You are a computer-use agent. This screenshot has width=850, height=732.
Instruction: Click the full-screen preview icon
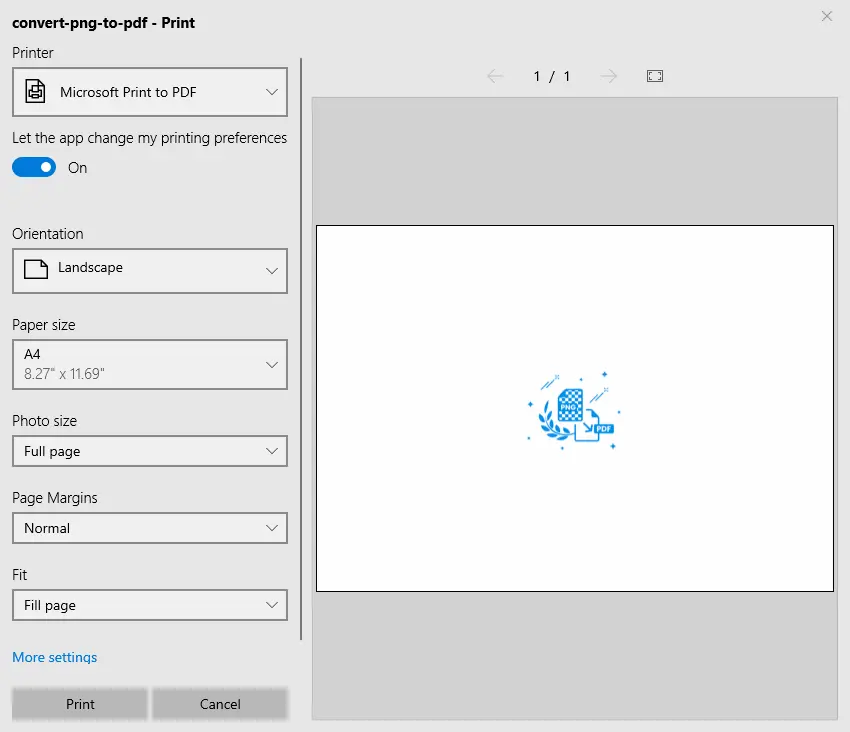[655, 76]
